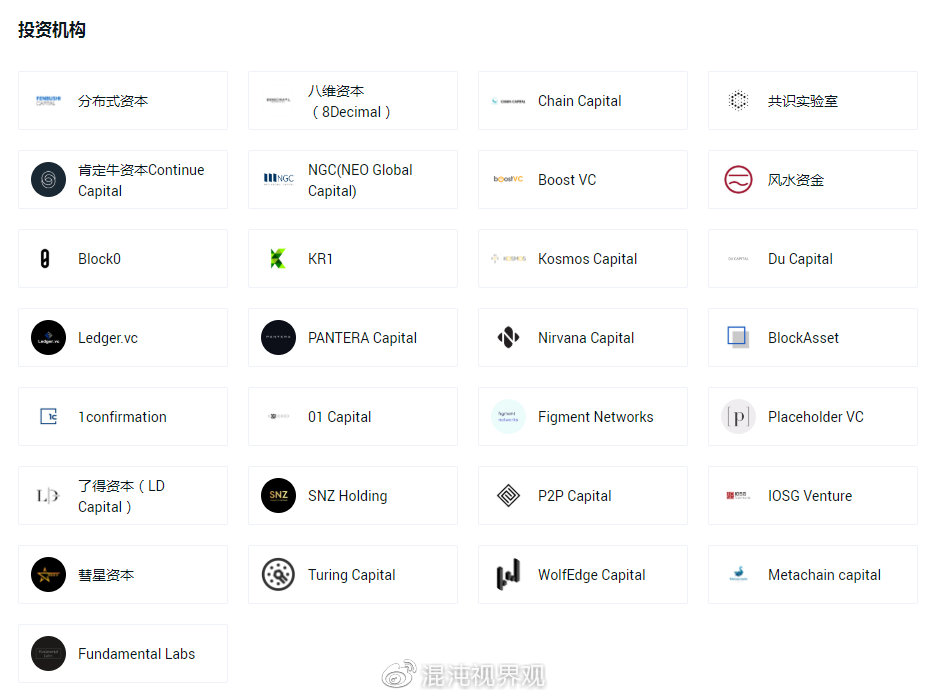The image size is (931, 698).
Task: Click the WolfEdge Capital name text
Action: coord(591,575)
